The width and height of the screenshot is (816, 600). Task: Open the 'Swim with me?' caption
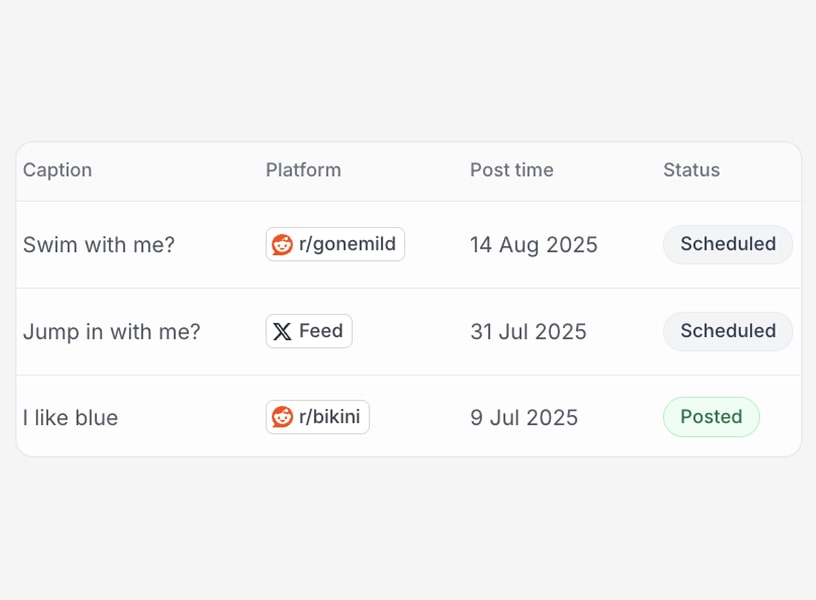(x=98, y=245)
